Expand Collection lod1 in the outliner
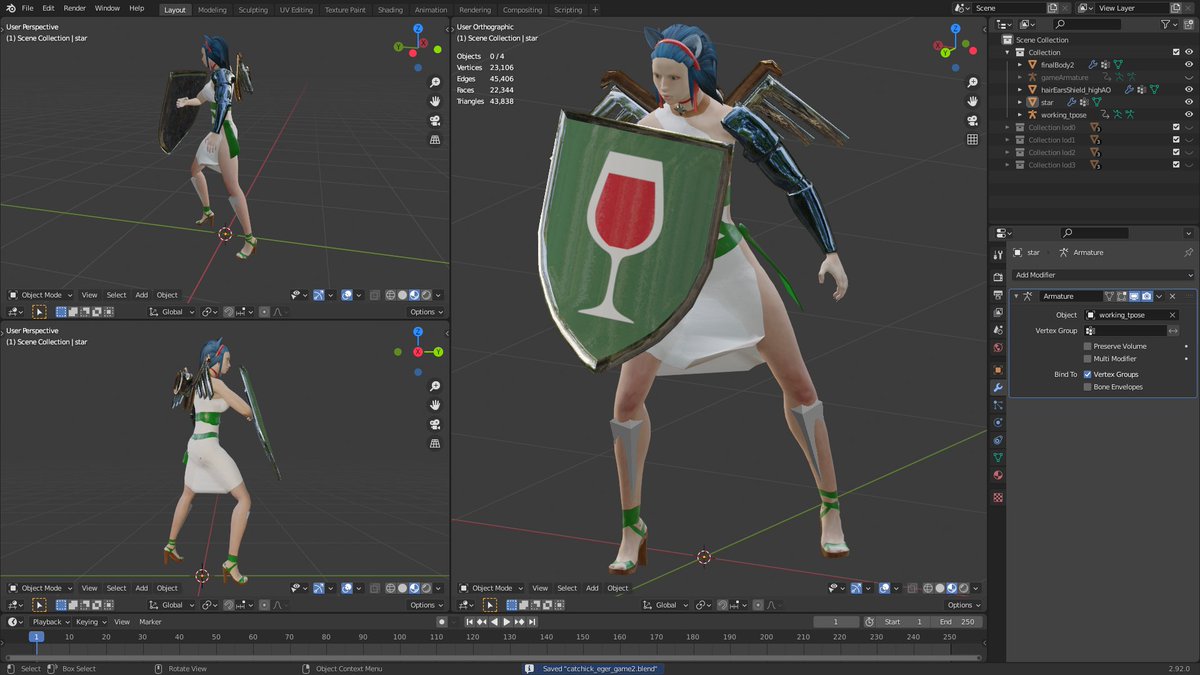The height and width of the screenshot is (675, 1200). pos(1008,140)
